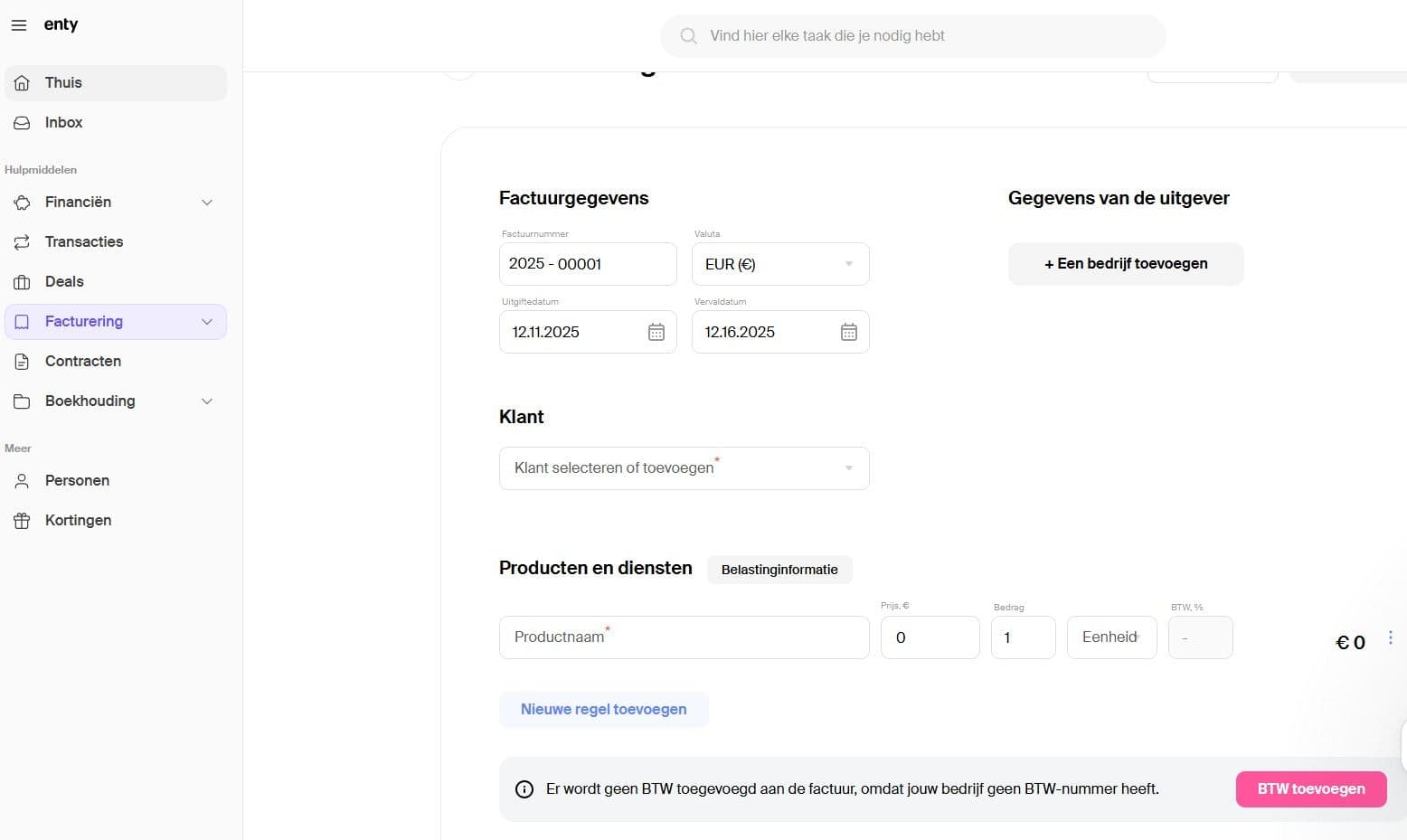This screenshot has width=1407, height=840.
Task: Click the search magnifier icon
Action: (688, 35)
